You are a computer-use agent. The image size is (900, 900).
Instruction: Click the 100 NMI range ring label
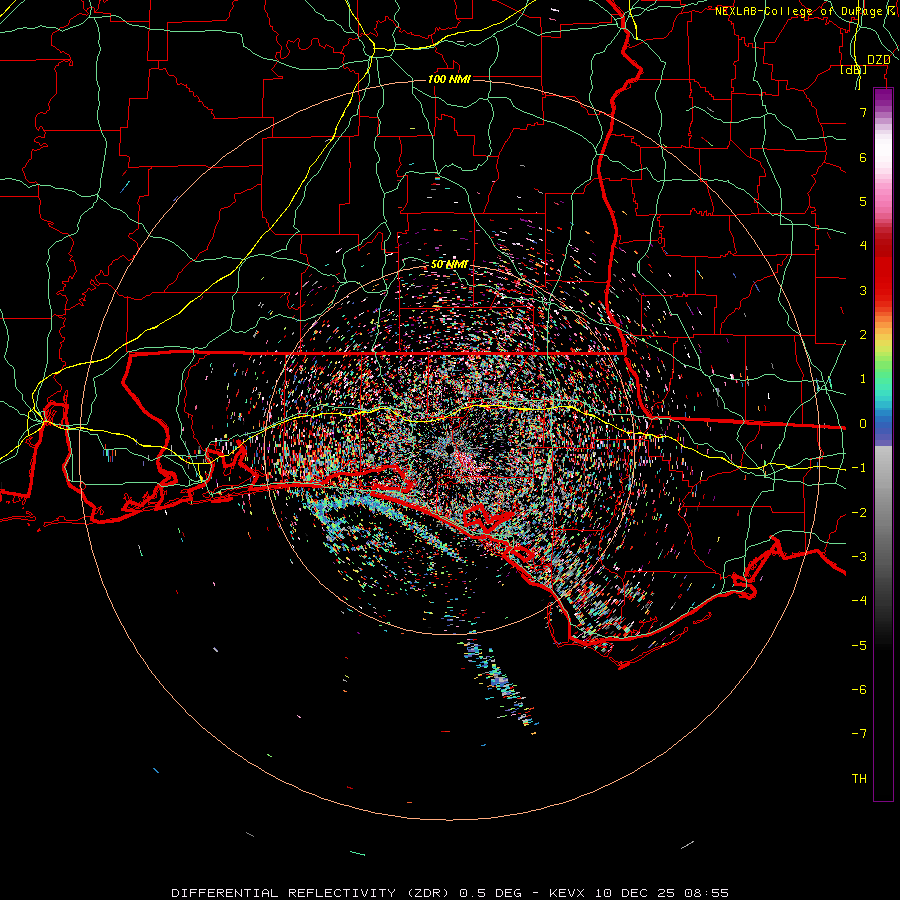[449, 79]
